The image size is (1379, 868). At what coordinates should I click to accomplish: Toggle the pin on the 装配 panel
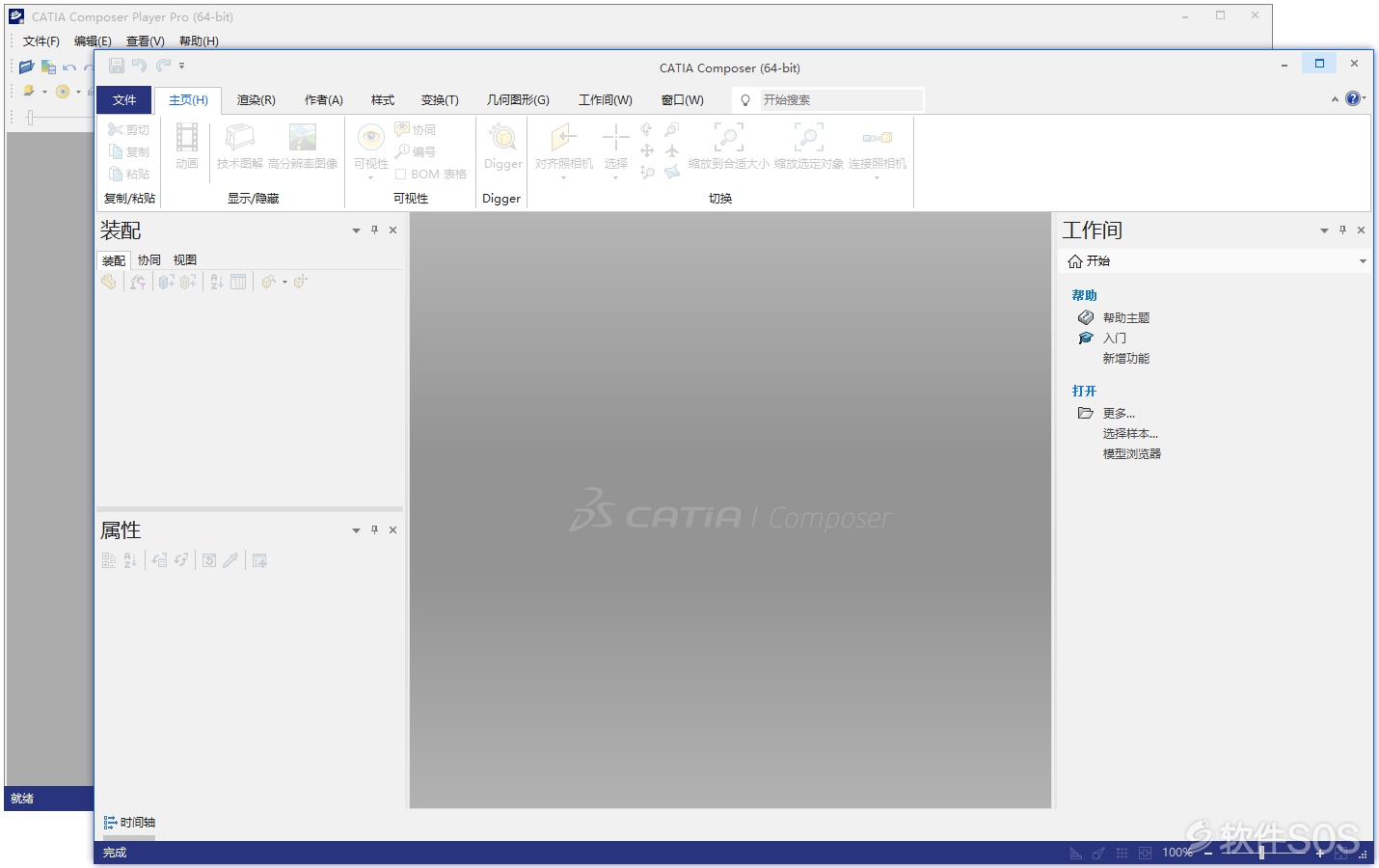pyautogui.click(x=374, y=230)
